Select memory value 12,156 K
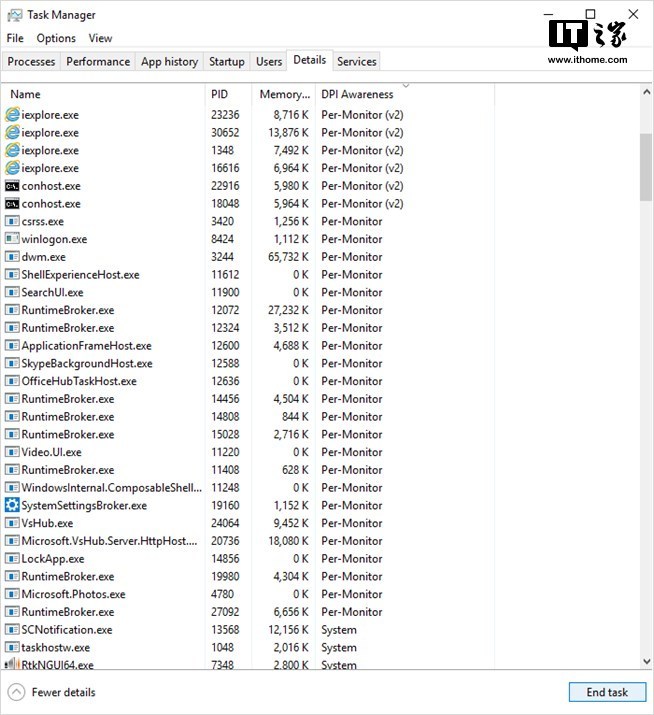Viewport: 654px width, 715px height. pos(288,630)
